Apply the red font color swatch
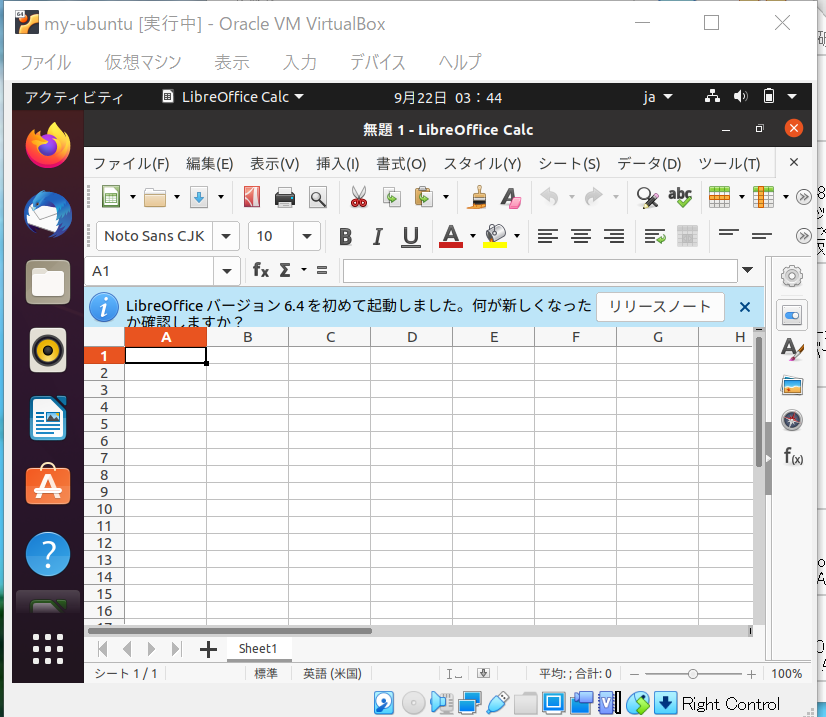The height and width of the screenshot is (717, 826). [x=450, y=236]
